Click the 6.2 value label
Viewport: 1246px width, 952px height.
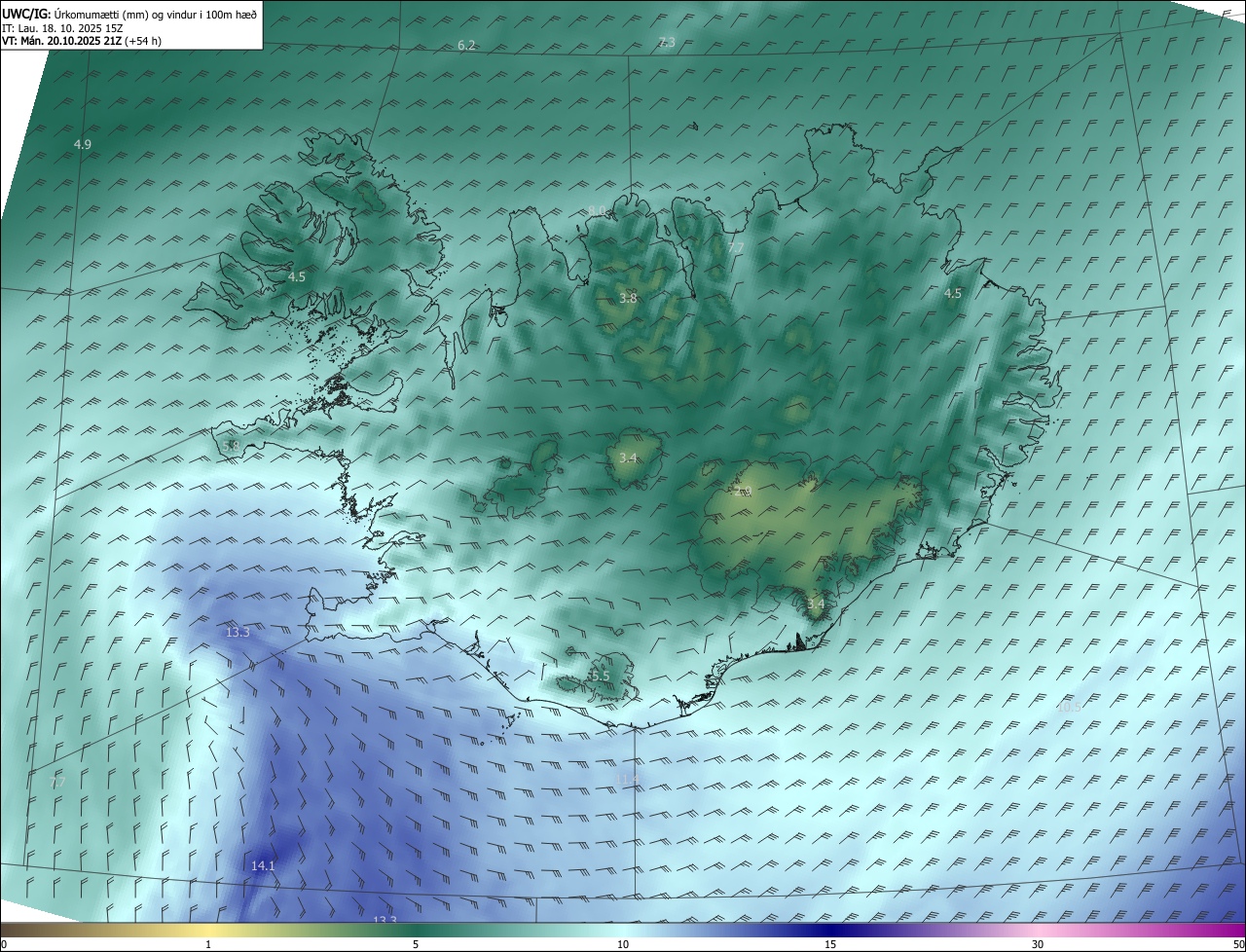(466, 46)
